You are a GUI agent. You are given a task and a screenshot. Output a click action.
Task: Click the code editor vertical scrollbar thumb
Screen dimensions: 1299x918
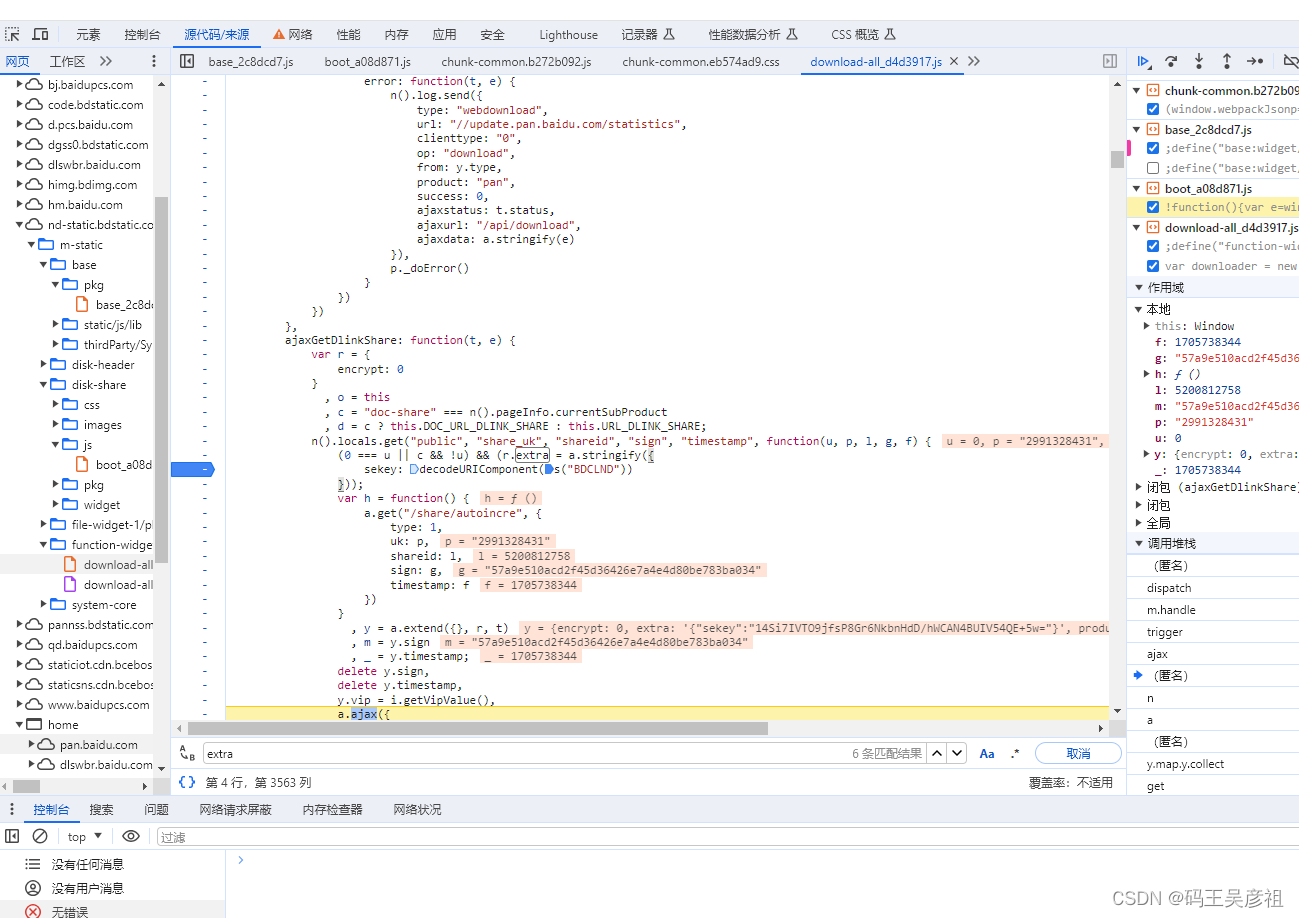1117,159
